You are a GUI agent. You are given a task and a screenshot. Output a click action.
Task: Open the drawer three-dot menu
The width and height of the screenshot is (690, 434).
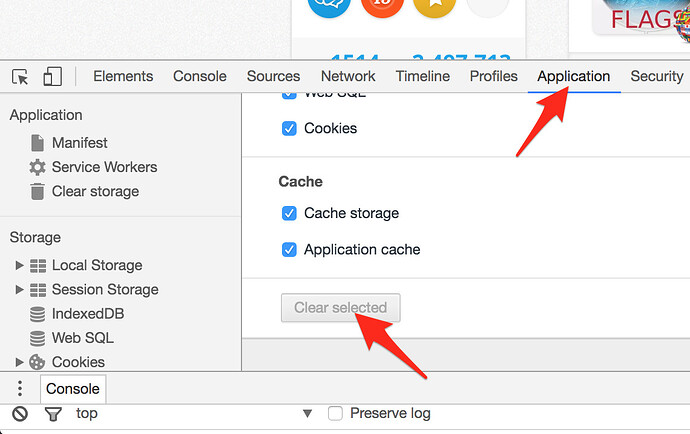(x=20, y=389)
